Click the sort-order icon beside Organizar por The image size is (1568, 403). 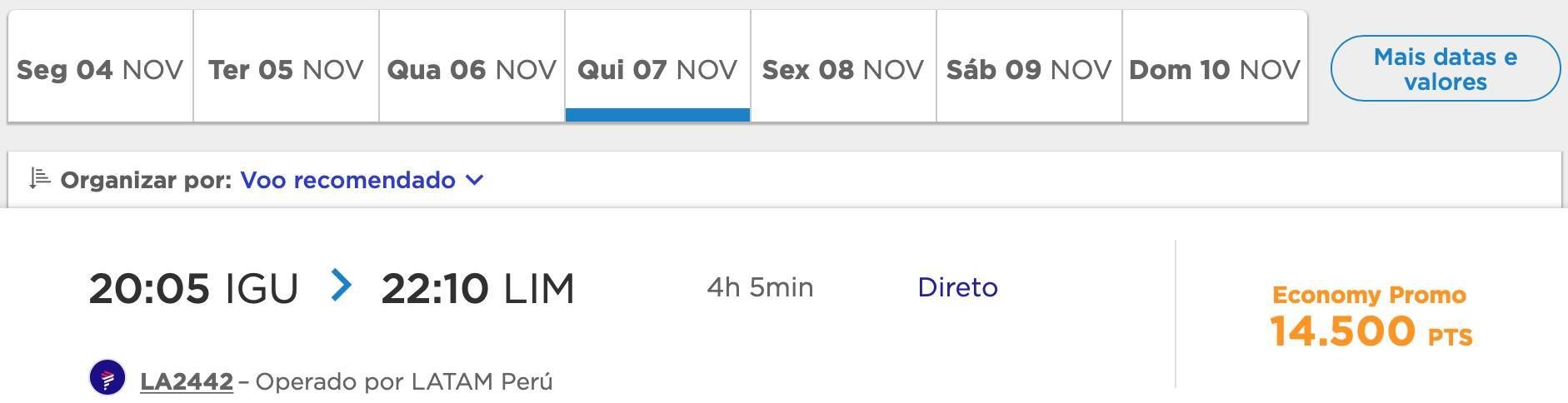pos(39,178)
